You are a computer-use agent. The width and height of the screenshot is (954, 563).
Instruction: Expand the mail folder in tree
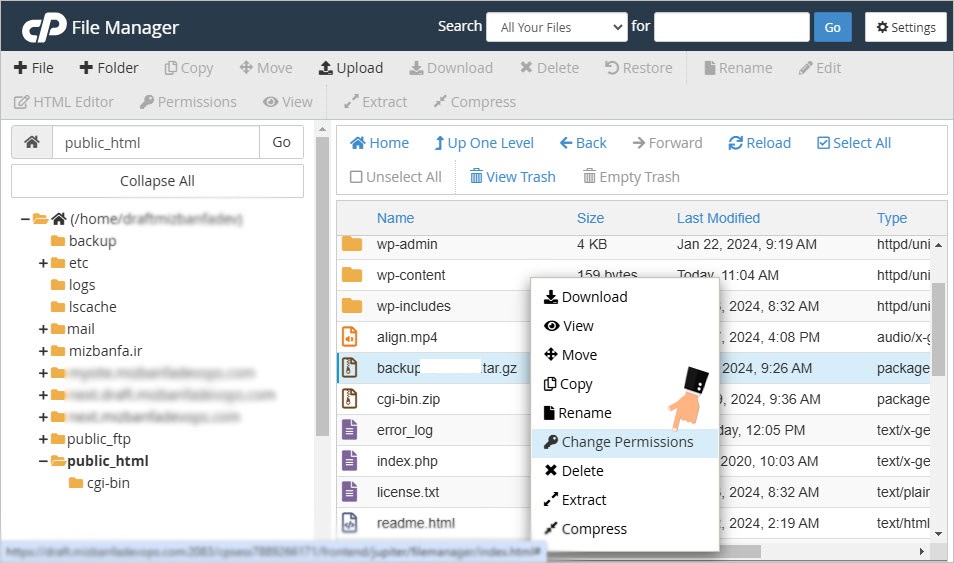[44, 329]
